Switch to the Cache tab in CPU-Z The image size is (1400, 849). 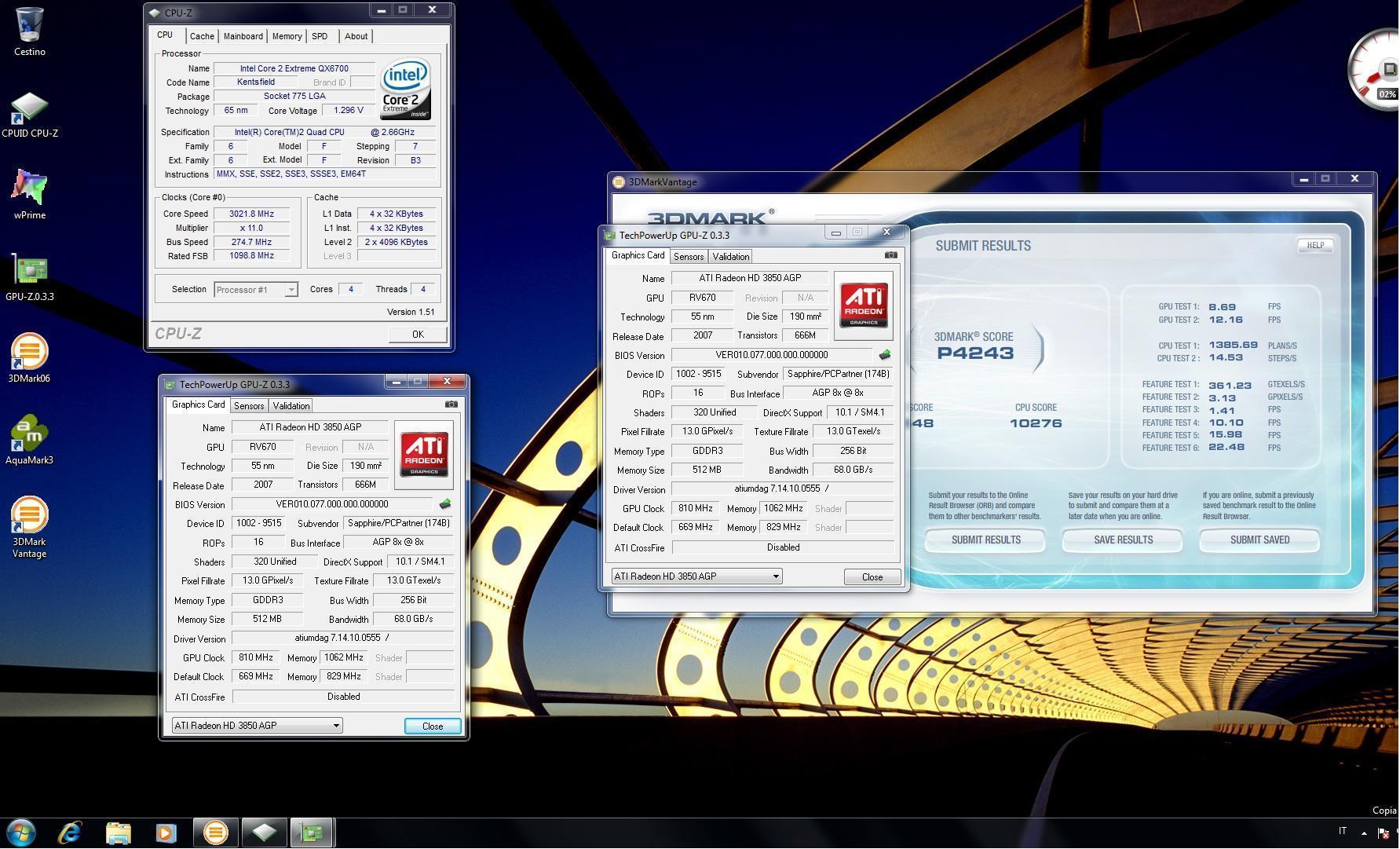(x=202, y=36)
